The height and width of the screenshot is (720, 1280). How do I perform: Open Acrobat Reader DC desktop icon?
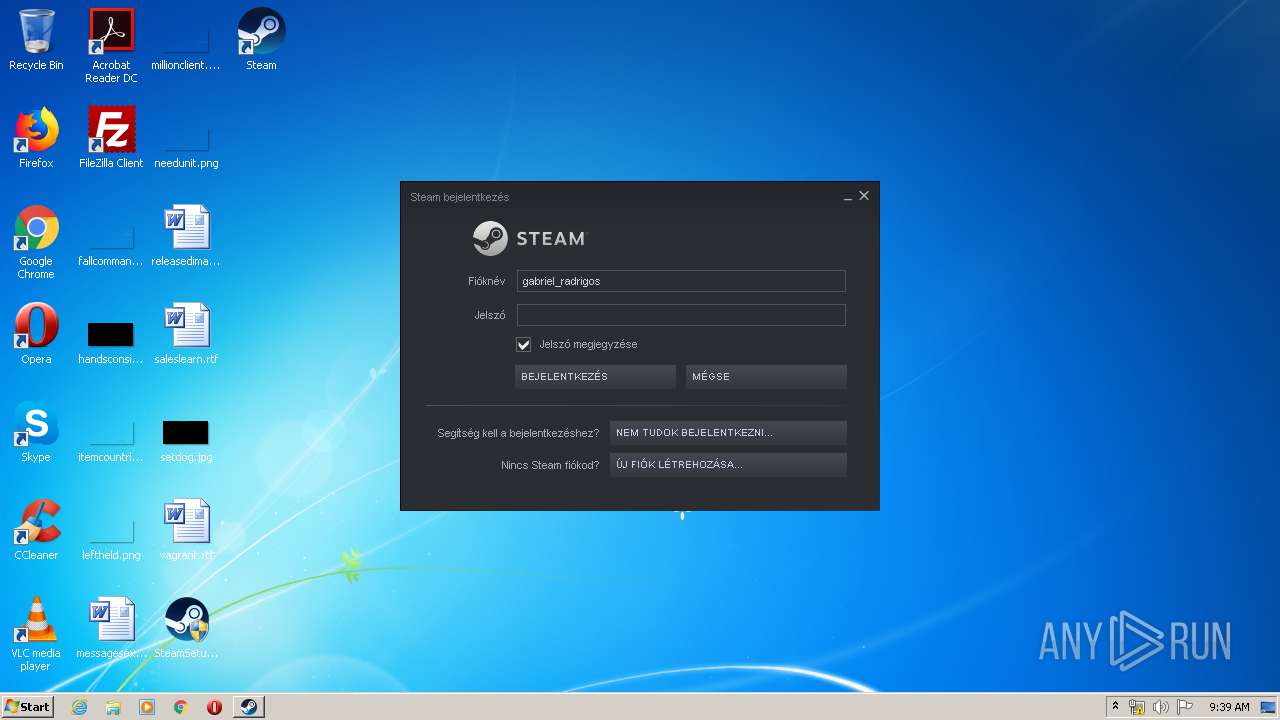point(111,46)
